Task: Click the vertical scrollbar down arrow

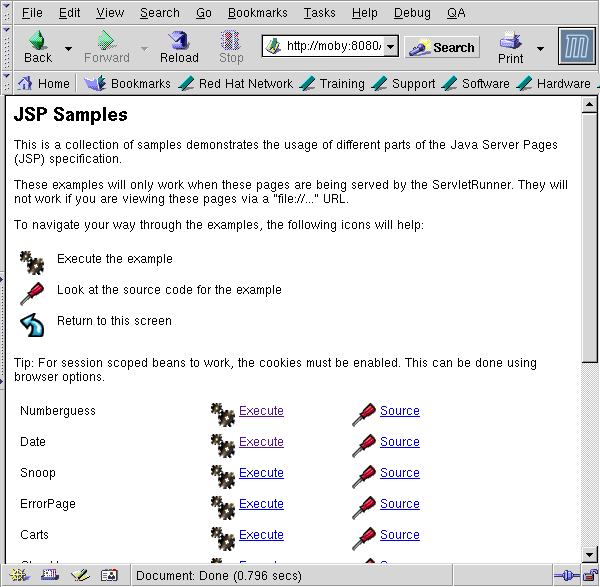Action: click(x=590, y=554)
